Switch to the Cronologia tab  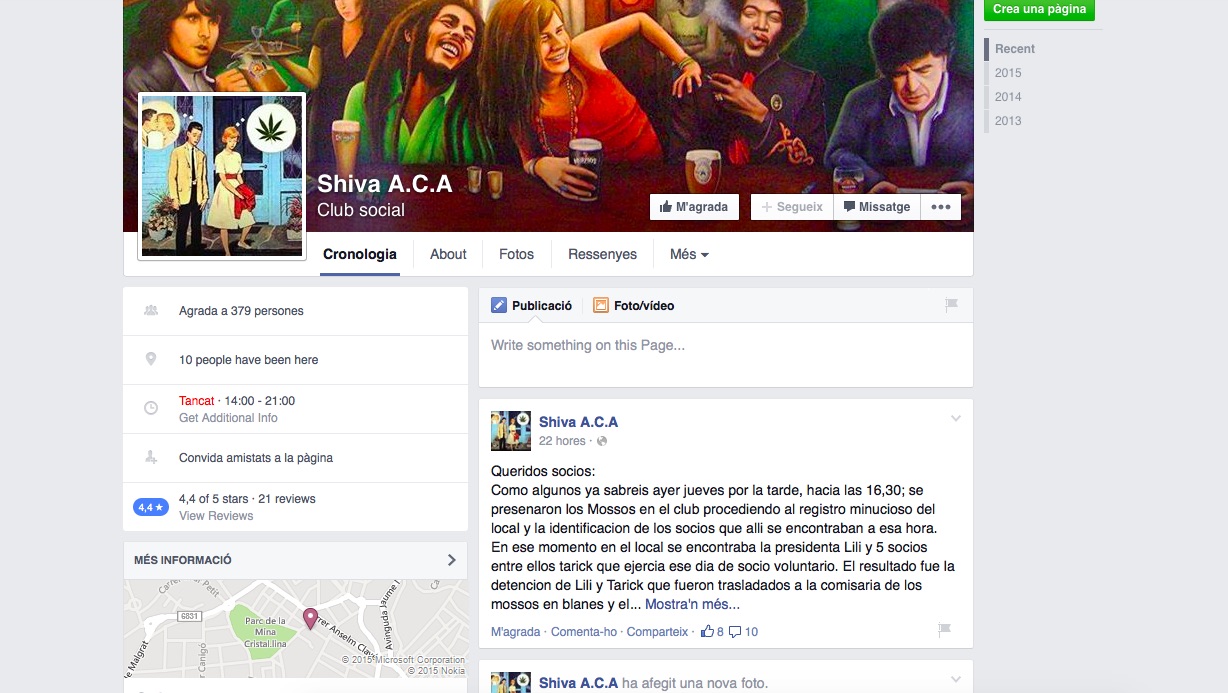[x=360, y=254]
